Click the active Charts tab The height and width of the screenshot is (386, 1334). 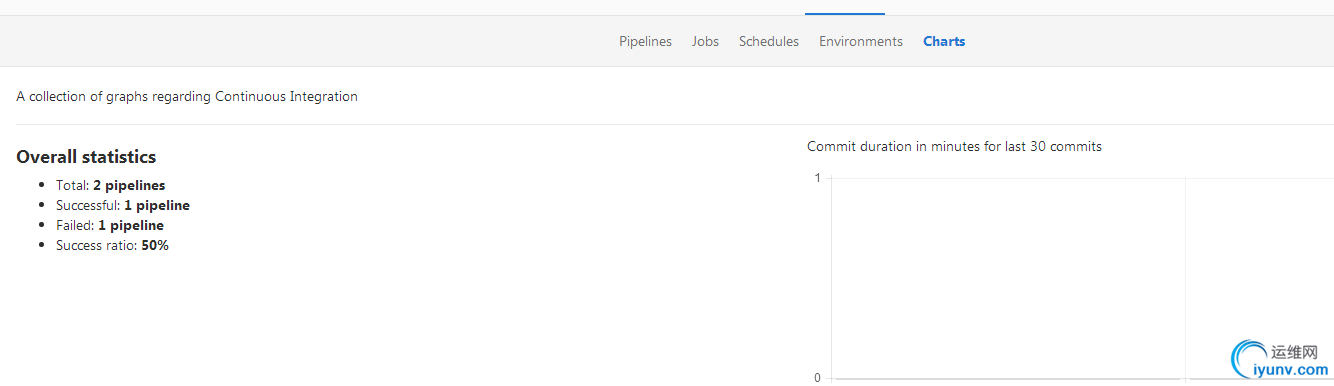[x=944, y=41]
